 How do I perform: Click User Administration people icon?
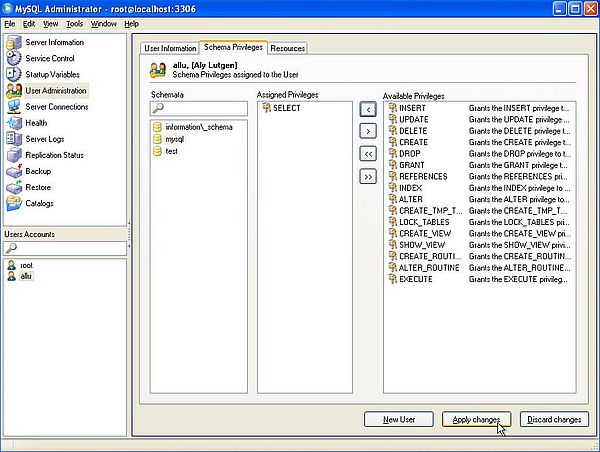[14, 91]
